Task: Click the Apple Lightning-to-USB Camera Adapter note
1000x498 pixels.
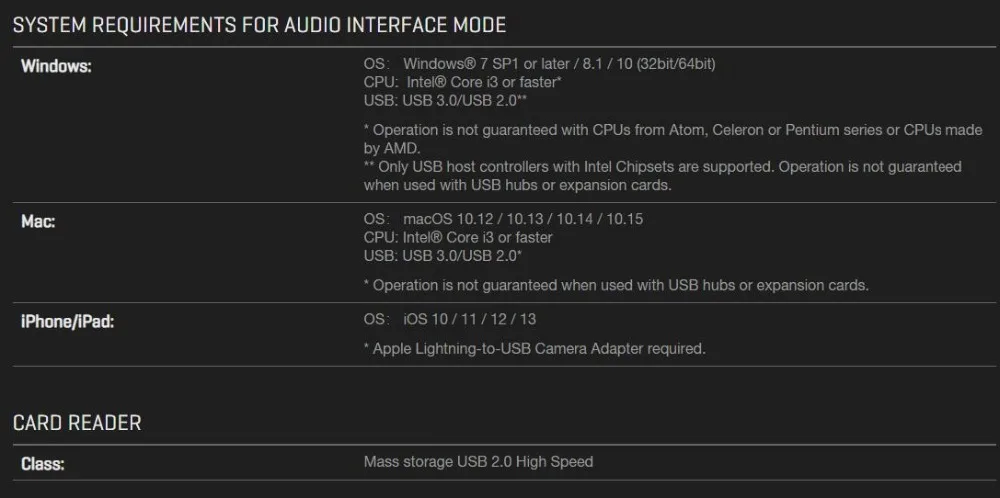Action: coord(534,349)
